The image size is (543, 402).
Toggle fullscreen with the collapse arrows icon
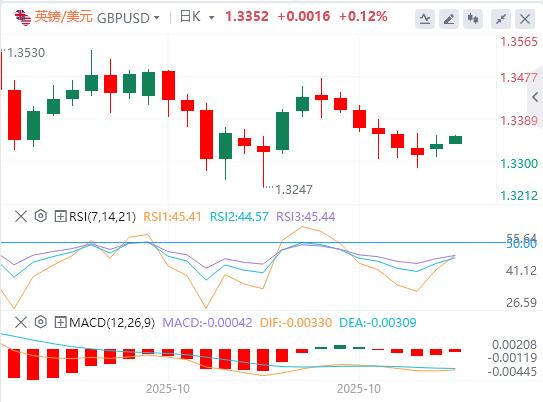click(501, 19)
